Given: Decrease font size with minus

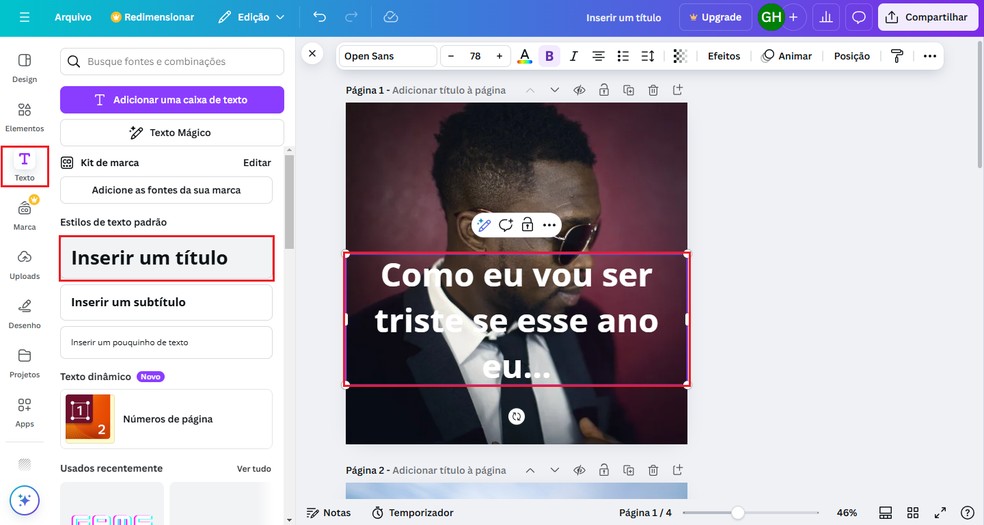Looking at the screenshot, I should click(x=451, y=56).
